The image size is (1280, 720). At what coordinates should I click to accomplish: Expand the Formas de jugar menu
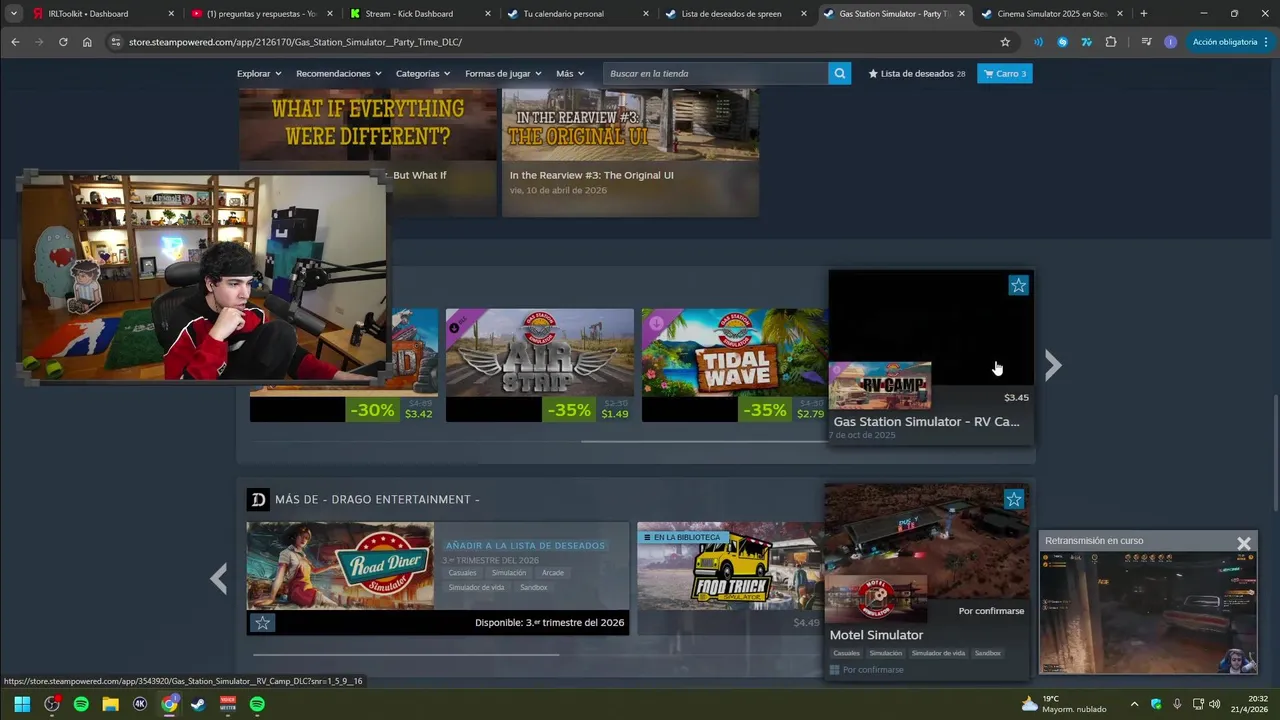[503, 73]
